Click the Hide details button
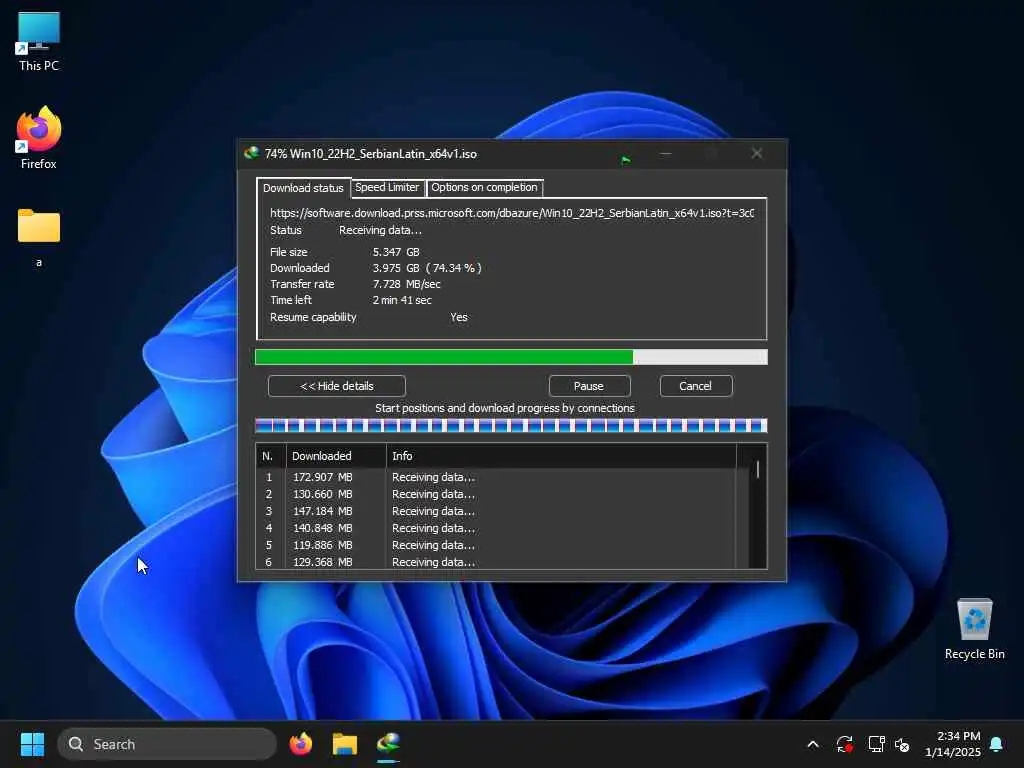1024x768 pixels. pos(337,386)
